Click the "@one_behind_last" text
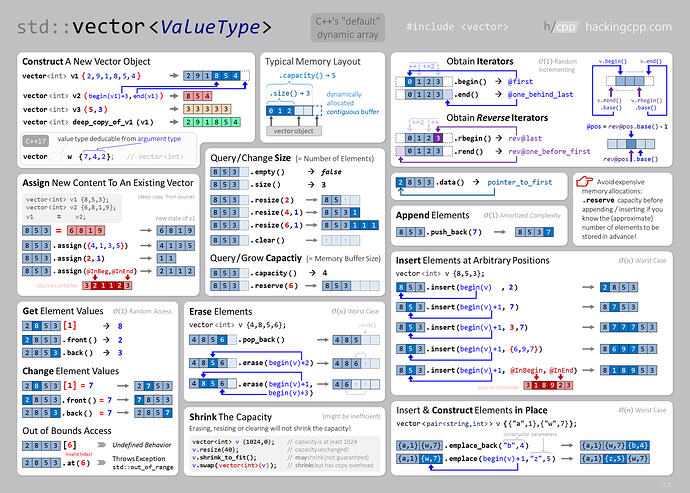 540,94
